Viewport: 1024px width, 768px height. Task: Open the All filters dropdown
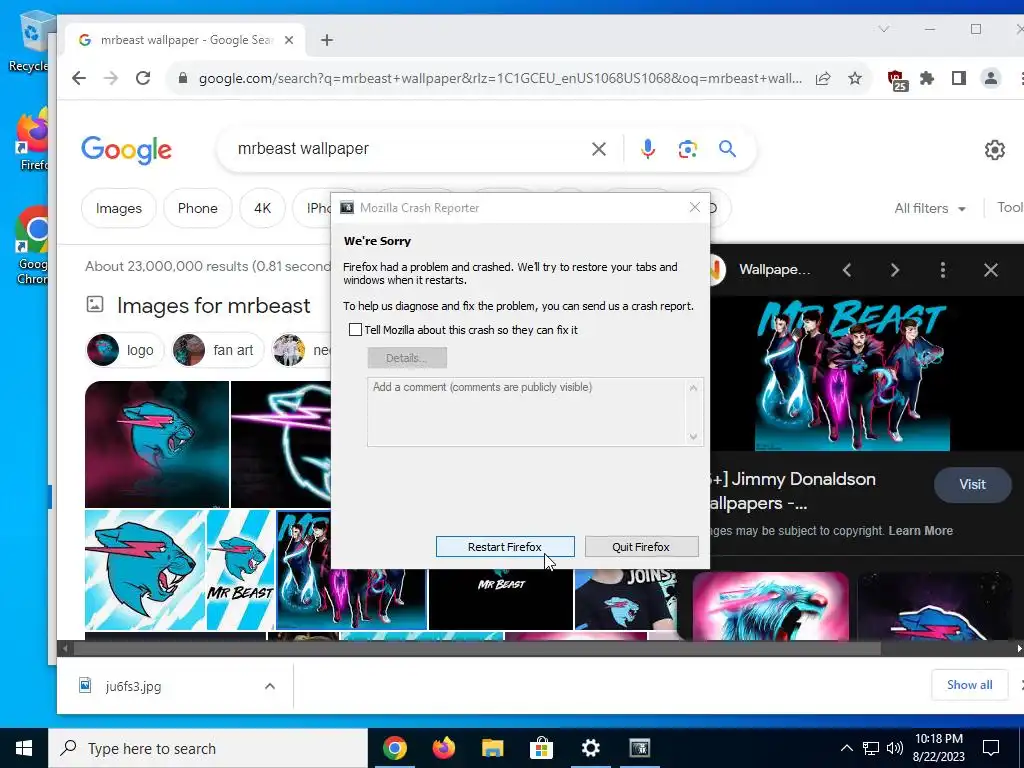(930, 208)
